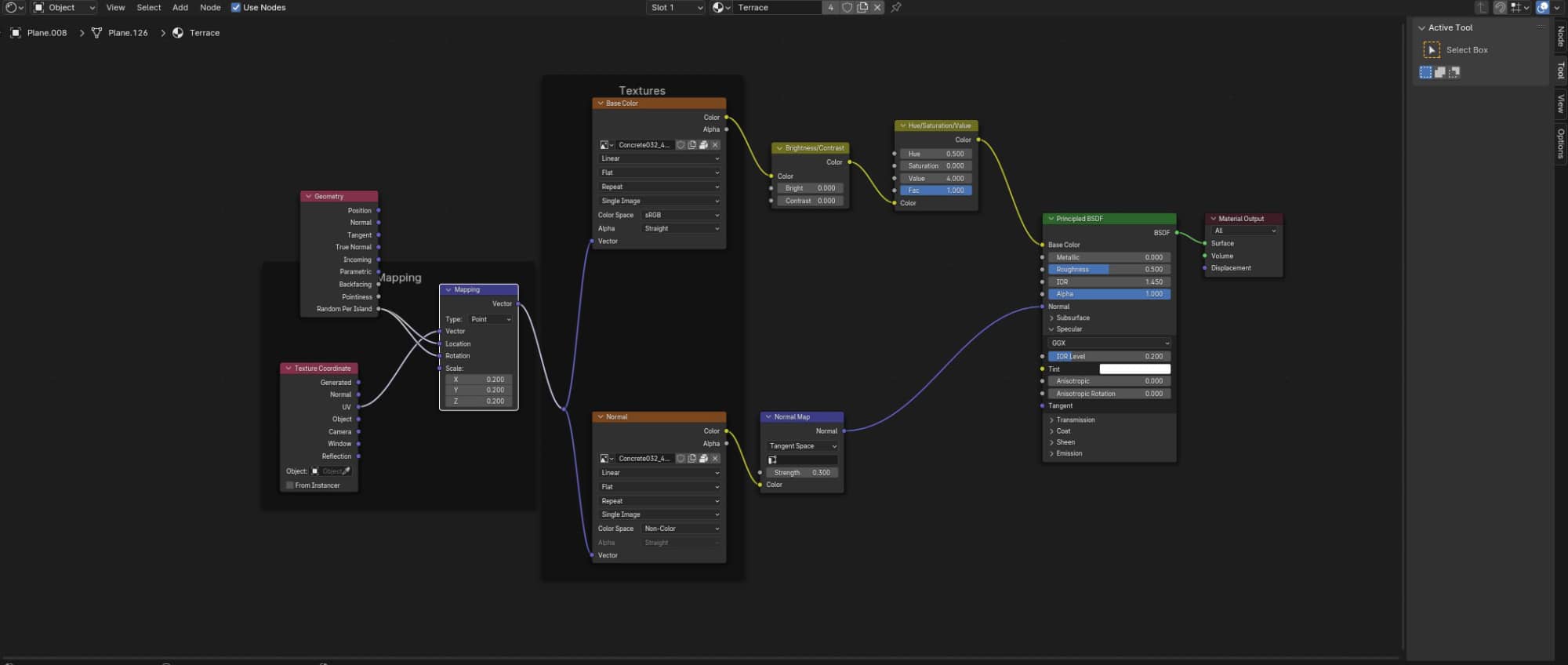Switch to the Options sidebar tab
This screenshot has width=1568, height=665.
click(1561, 144)
